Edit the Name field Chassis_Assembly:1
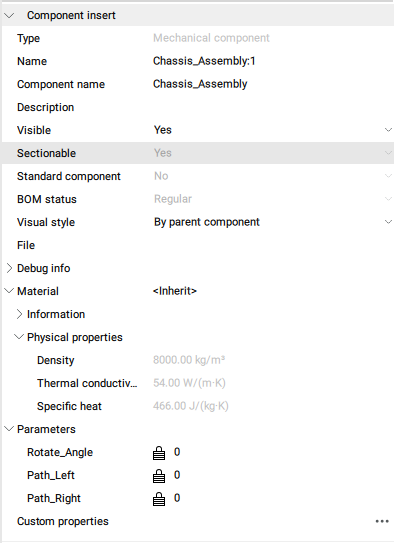The height and width of the screenshot is (543, 394). point(204,61)
